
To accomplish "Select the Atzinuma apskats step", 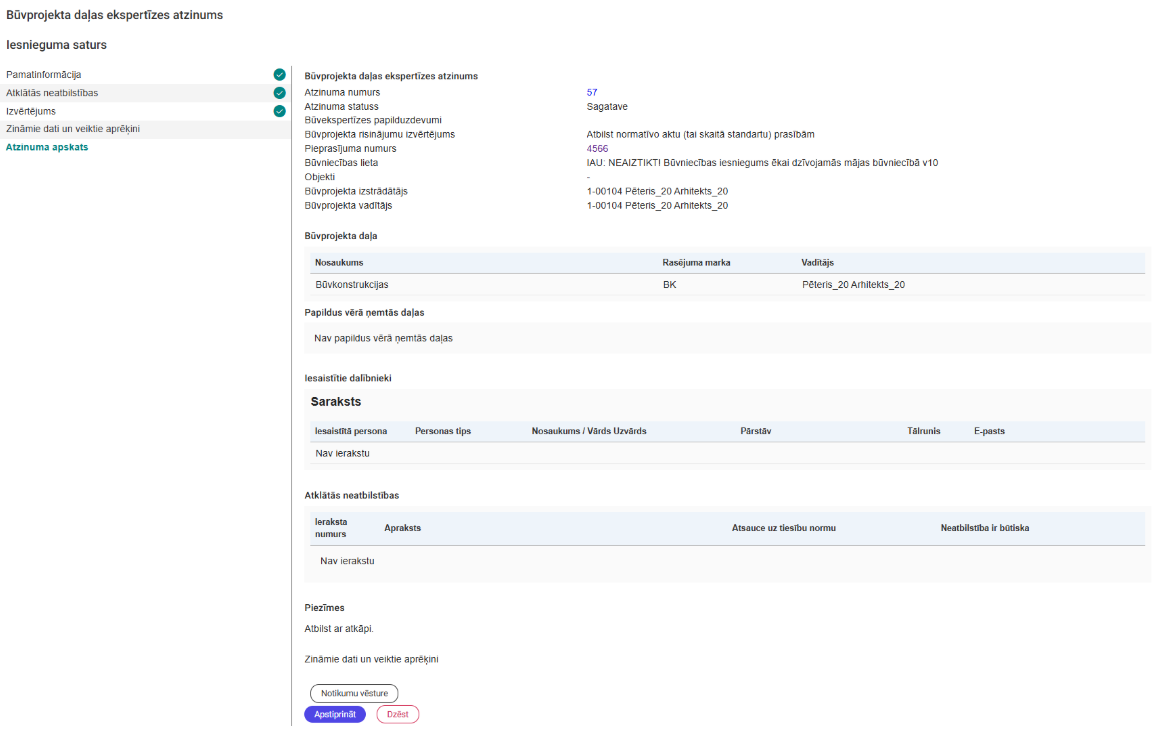I will tap(47, 147).
